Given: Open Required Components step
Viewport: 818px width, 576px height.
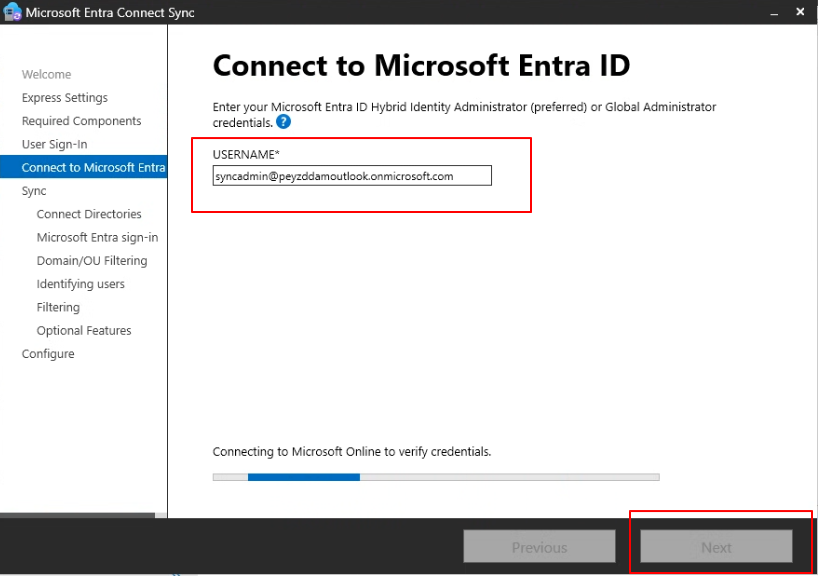Looking at the screenshot, I should 81,121.
